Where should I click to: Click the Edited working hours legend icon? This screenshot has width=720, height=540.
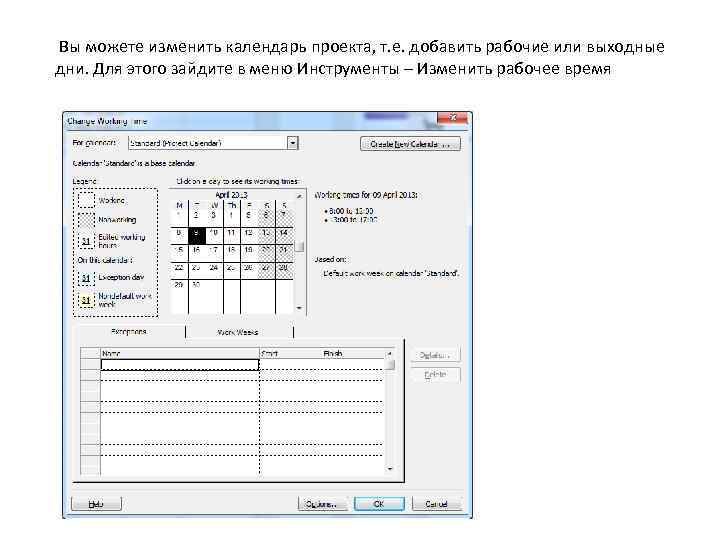pos(86,241)
